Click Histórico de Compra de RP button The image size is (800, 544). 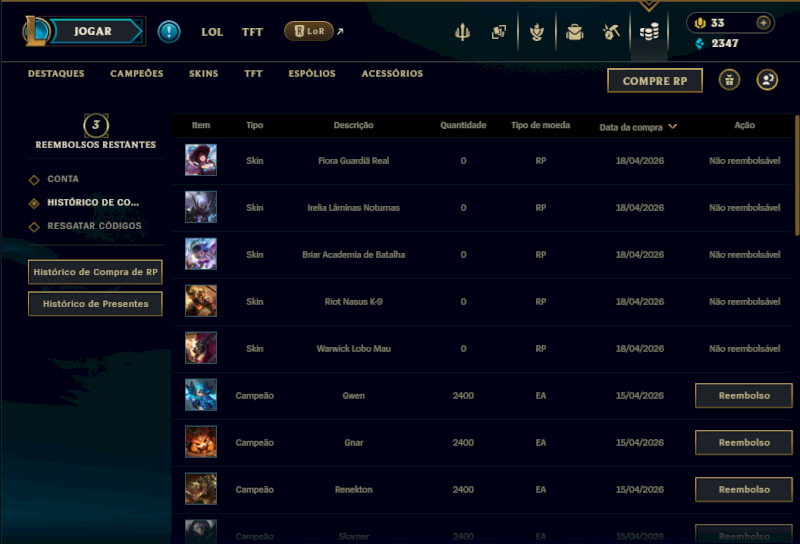[95, 272]
